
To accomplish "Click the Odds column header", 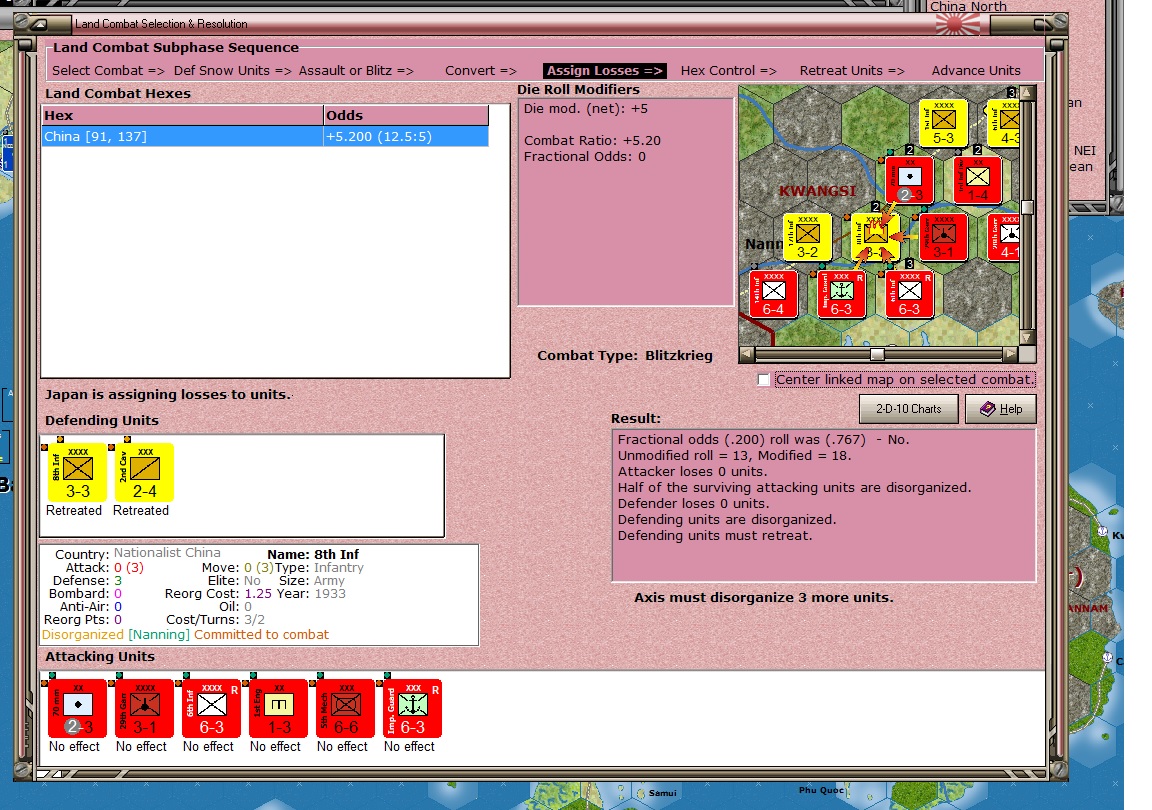I will tap(406, 115).
